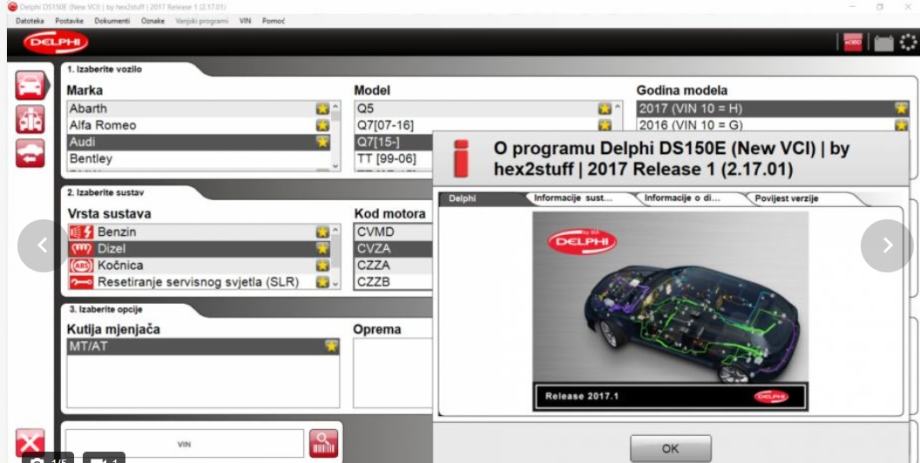Image resolution: width=920 pixels, height=463 pixels.
Task: Click the next image gallery arrow
Action: pos(887,245)
